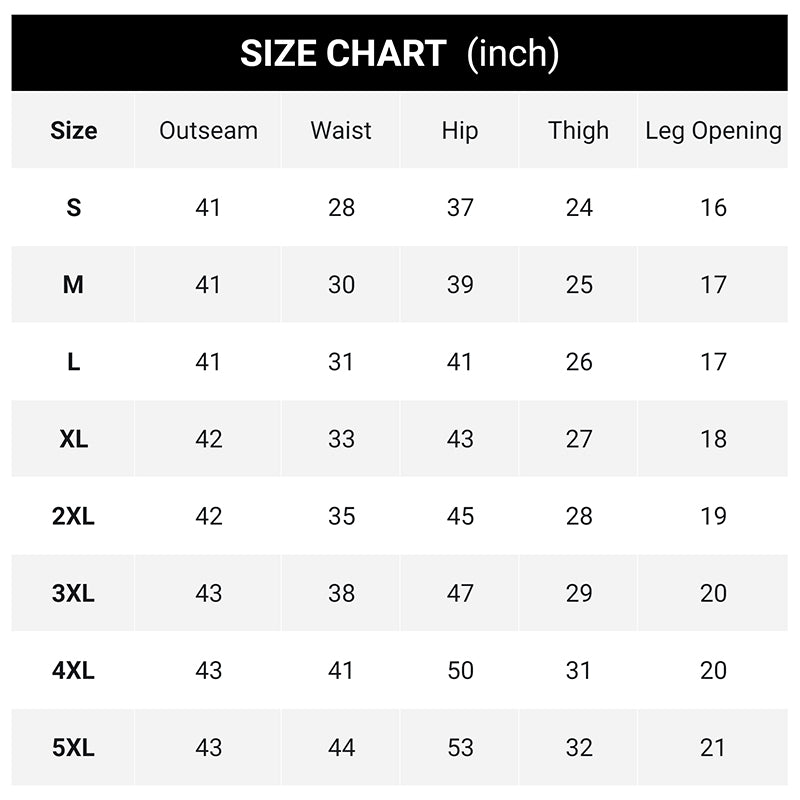Screen dimensions: 800x800
Task: Select the S size row label
Action: [74, 208]
